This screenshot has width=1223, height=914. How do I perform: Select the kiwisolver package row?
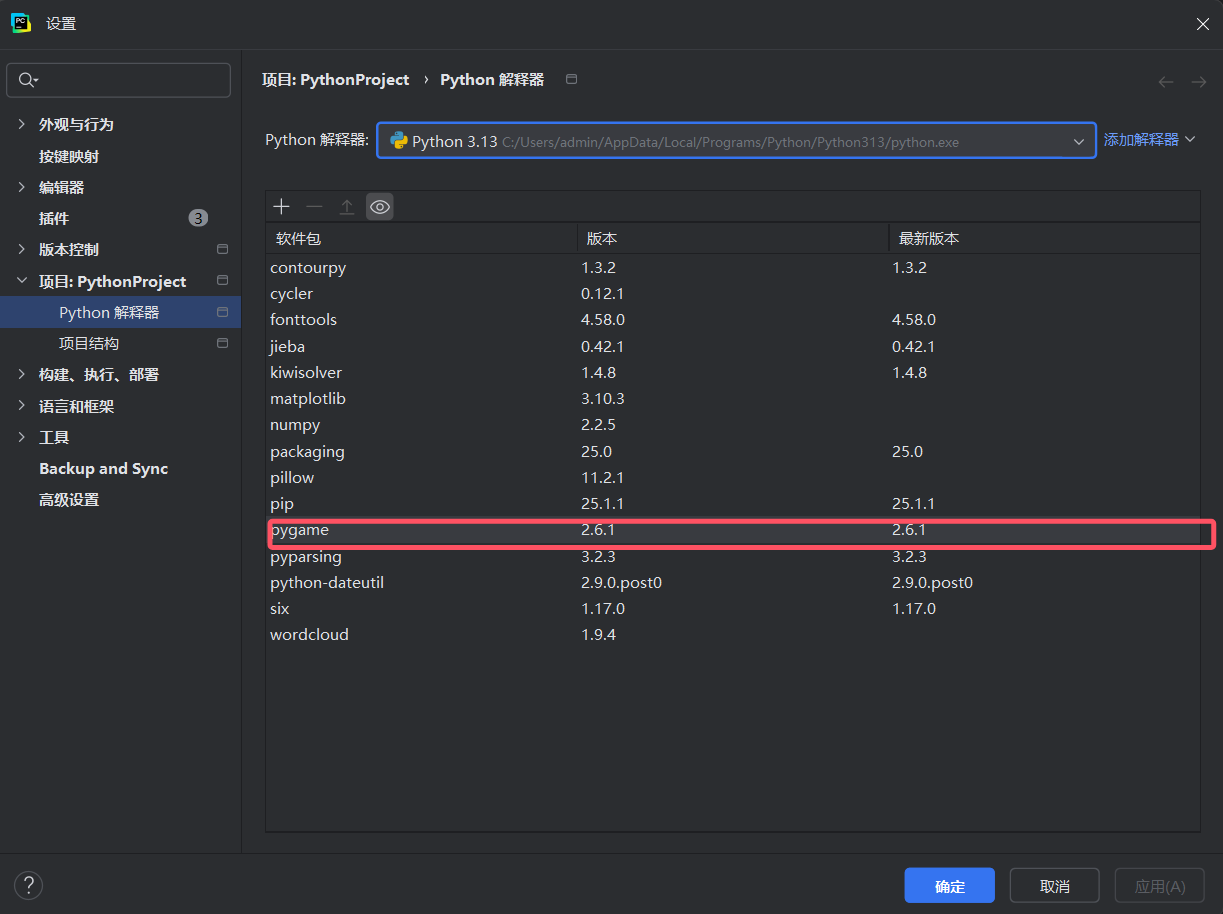click(x=733, y=372)
